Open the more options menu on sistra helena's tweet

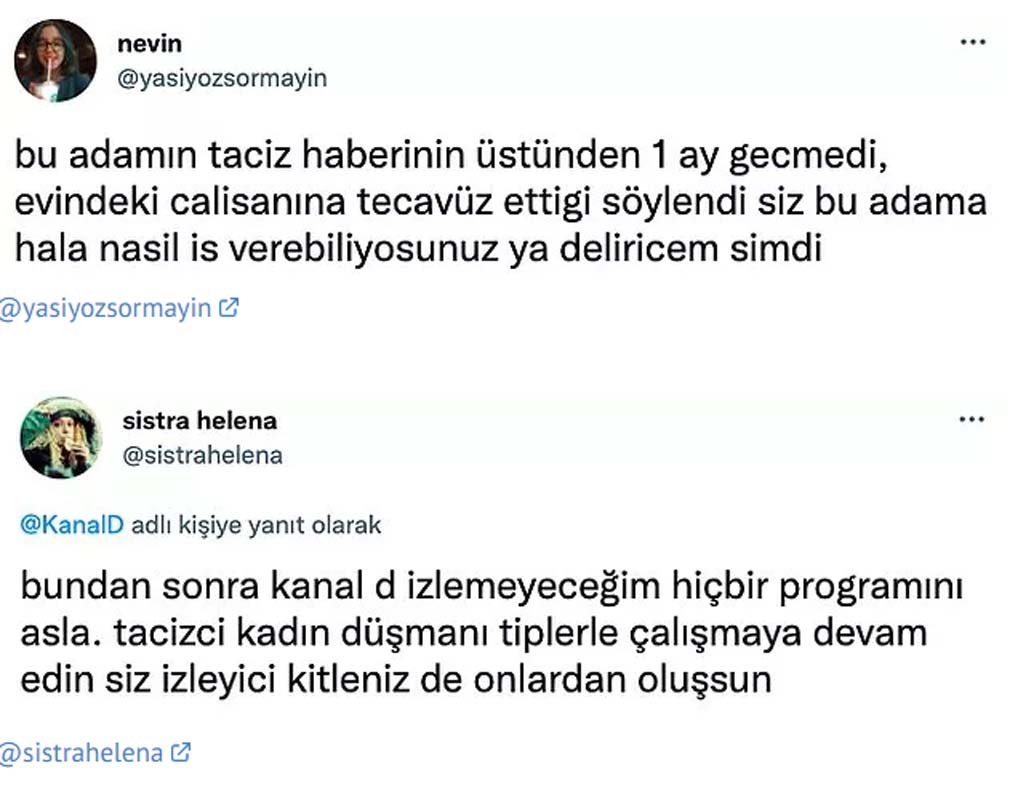[x=971, y=418]
